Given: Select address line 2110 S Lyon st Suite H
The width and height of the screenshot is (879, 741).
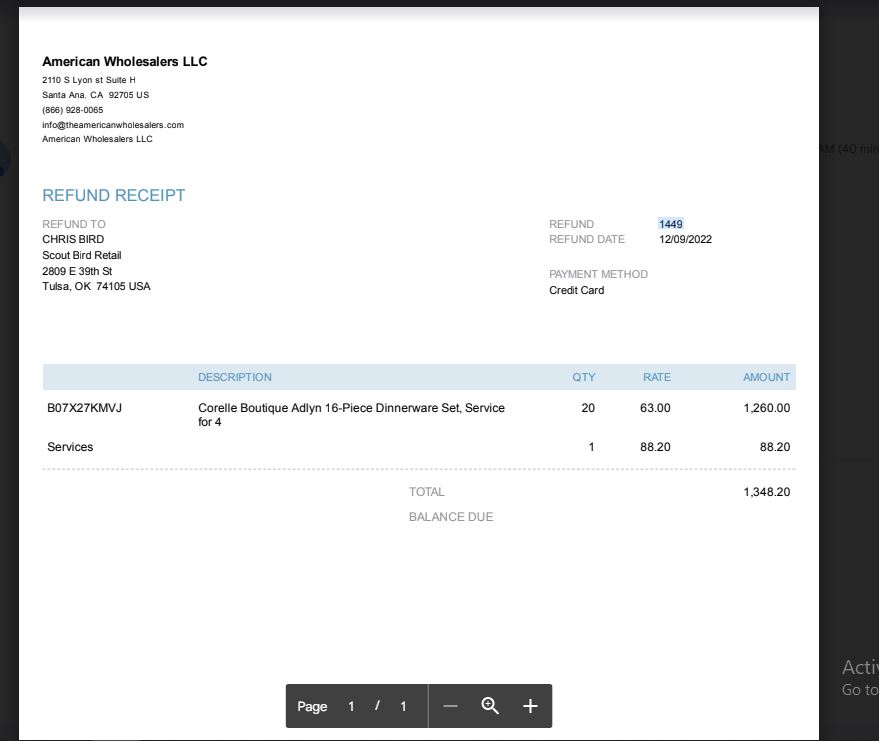Looking at the screenshot, I should [89, 80].
